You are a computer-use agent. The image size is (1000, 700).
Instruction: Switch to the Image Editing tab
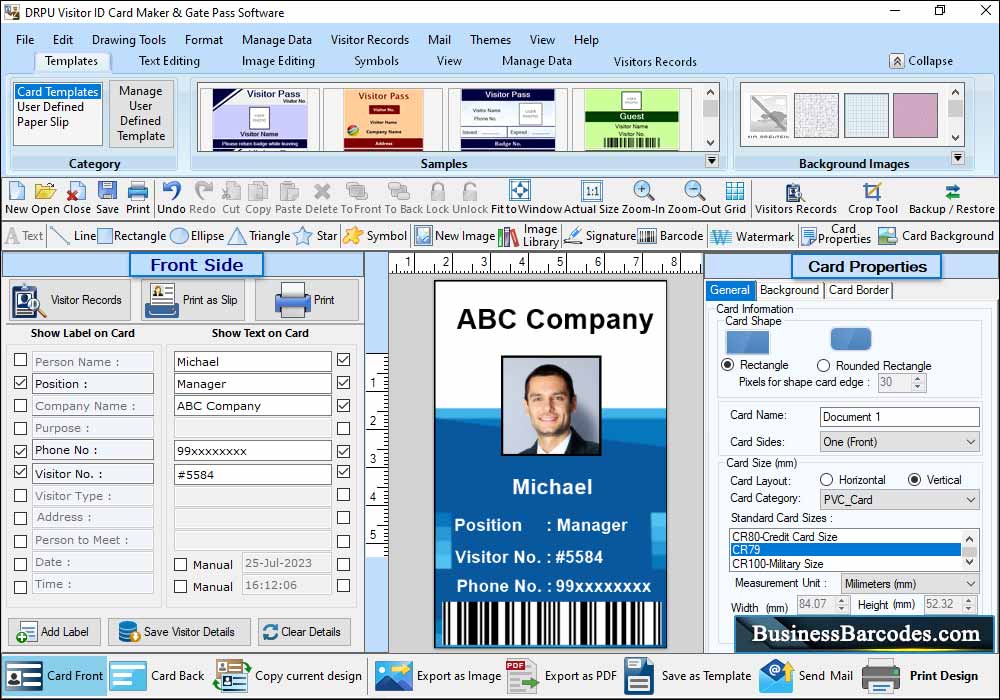click(278, 61)
